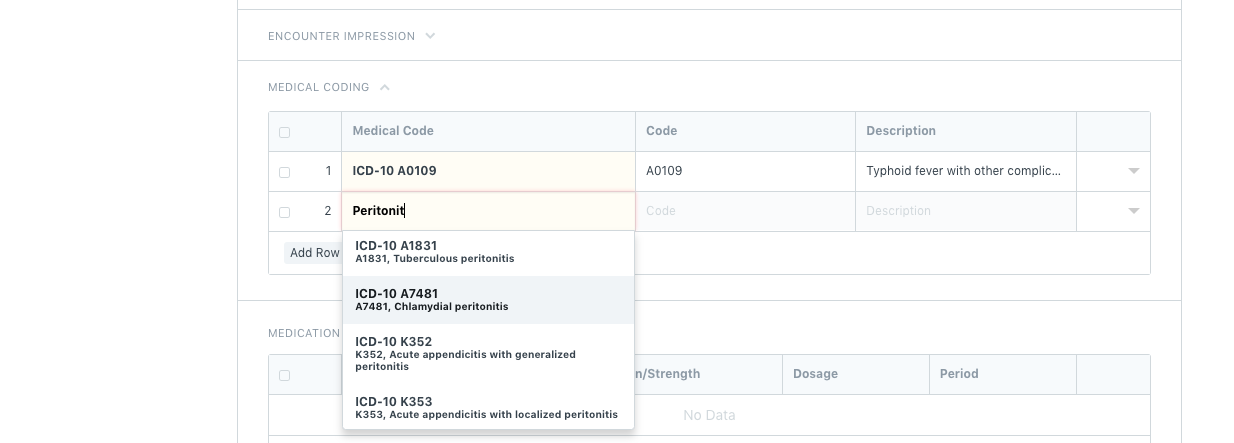
Task: Focus the Peritonit medical code input
Action: point(488,211)
